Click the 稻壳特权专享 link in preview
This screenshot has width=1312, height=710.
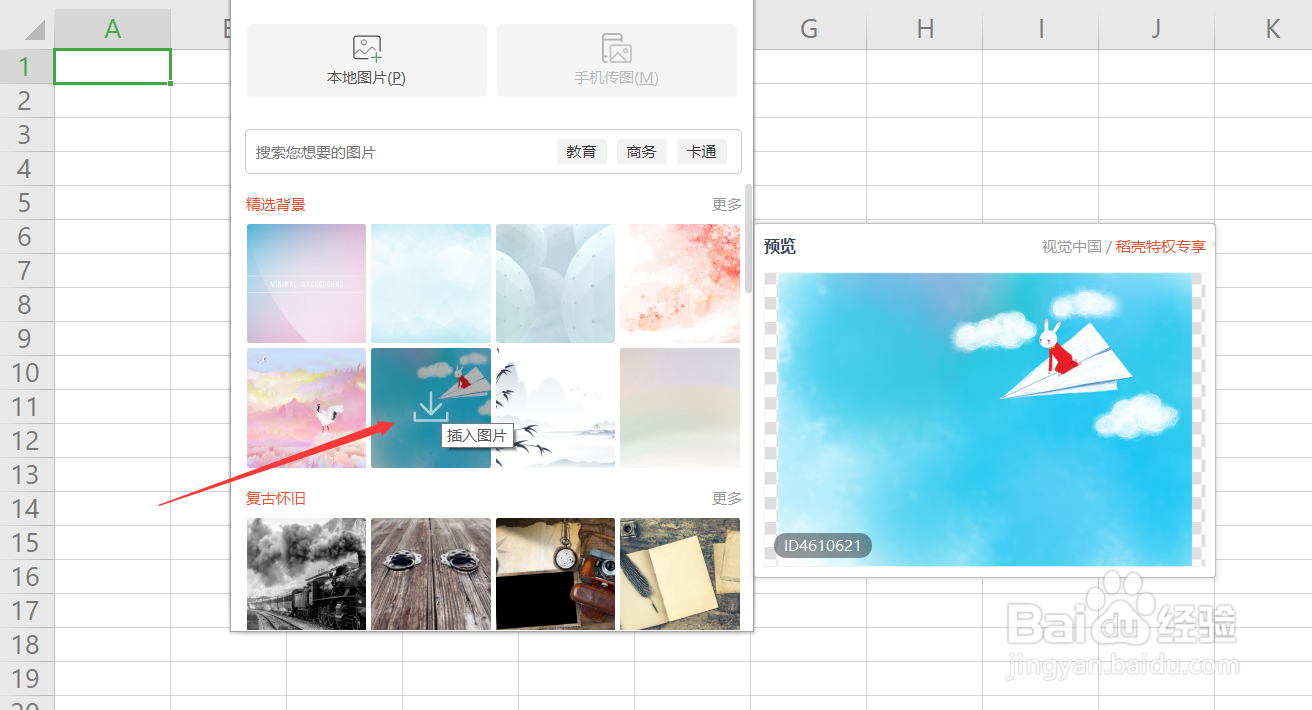(x=1161, y=246)
